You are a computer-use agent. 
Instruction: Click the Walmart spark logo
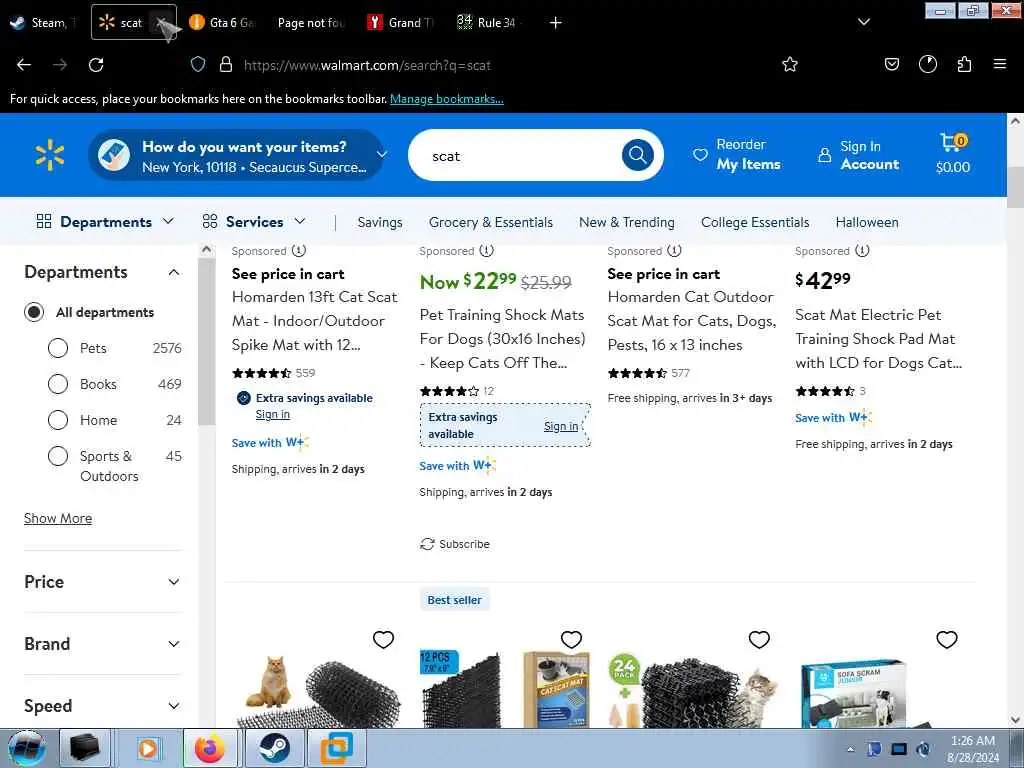[x=50, y=155]
